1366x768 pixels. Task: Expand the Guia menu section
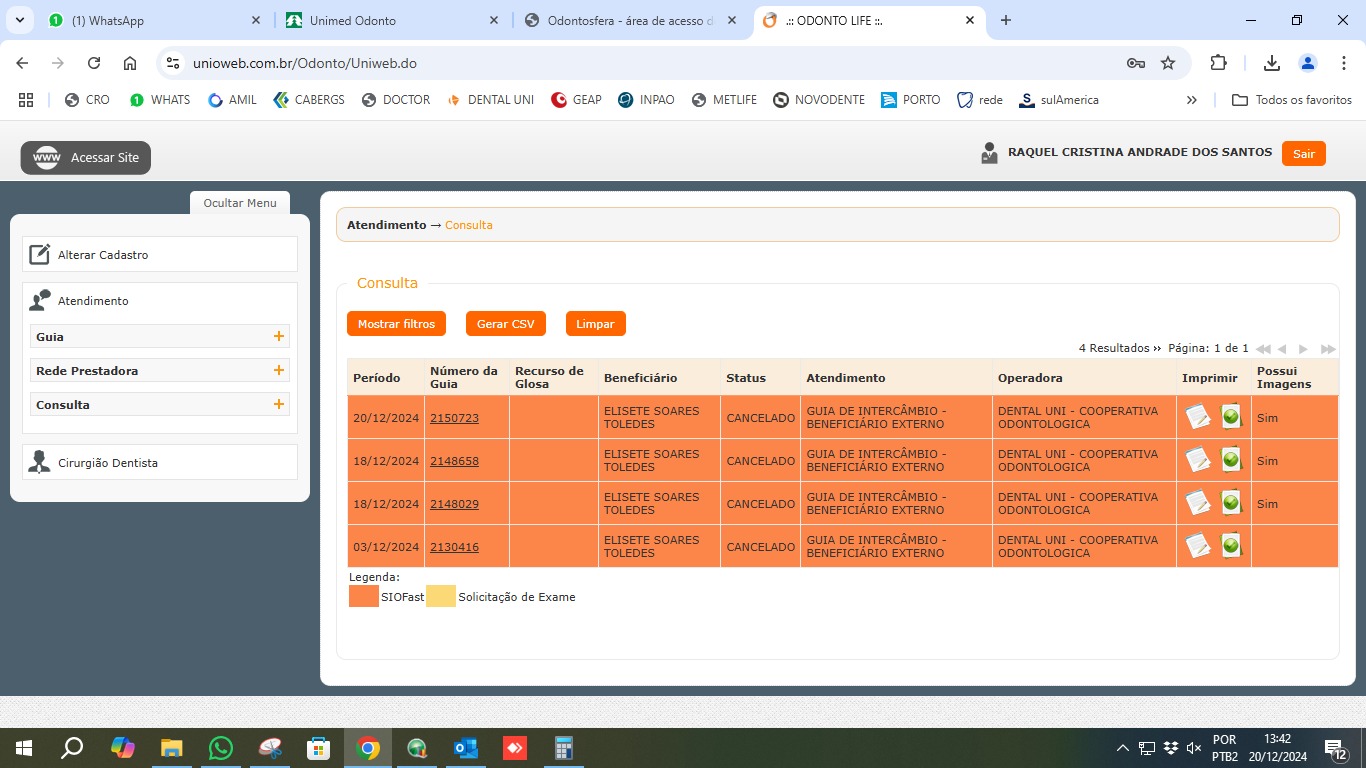click(x=279, y=337)
